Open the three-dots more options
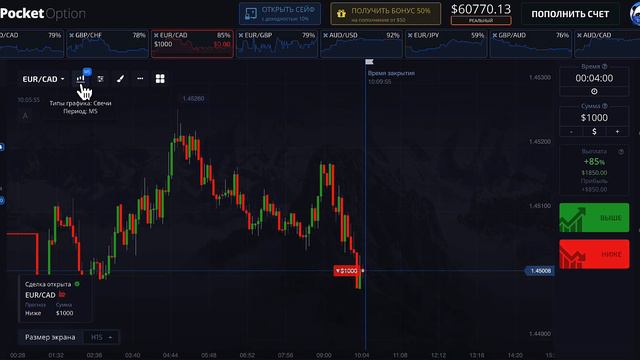The height and width of the screenshot is (360, 640). 140,78
